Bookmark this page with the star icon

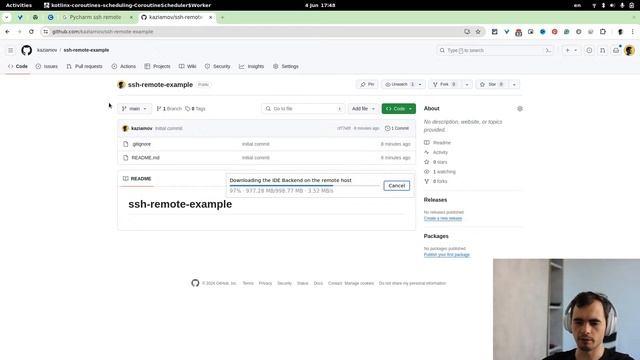(x=478, y=31)
